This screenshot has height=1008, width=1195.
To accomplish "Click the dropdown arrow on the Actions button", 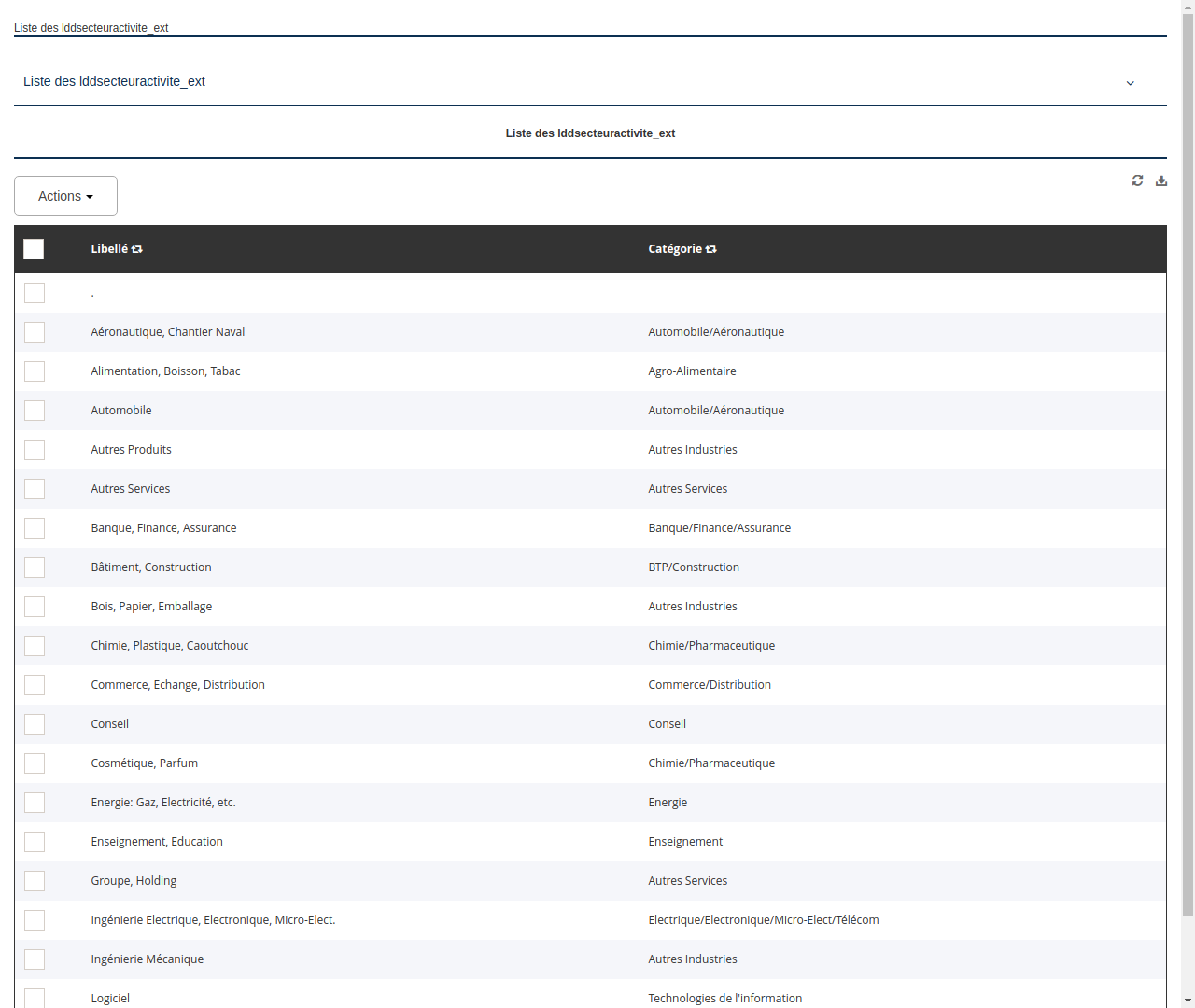I will 91,196.
